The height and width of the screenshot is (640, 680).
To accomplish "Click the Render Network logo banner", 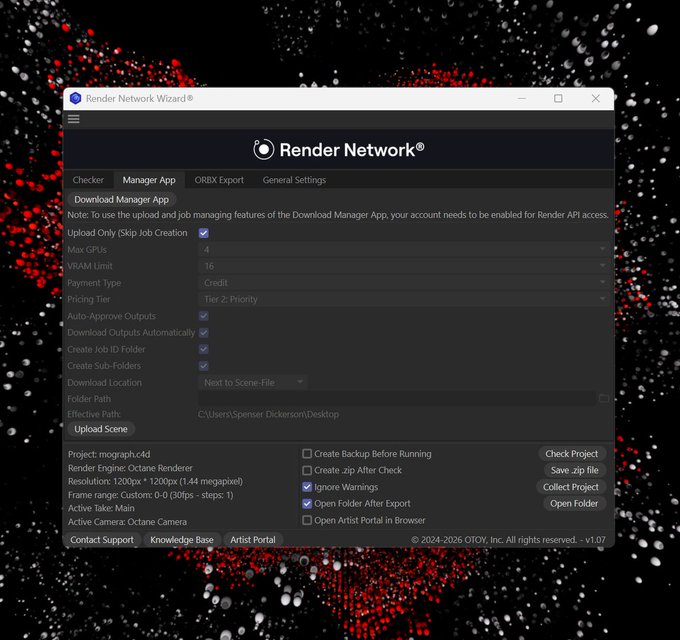I will [x=339, y=150].
